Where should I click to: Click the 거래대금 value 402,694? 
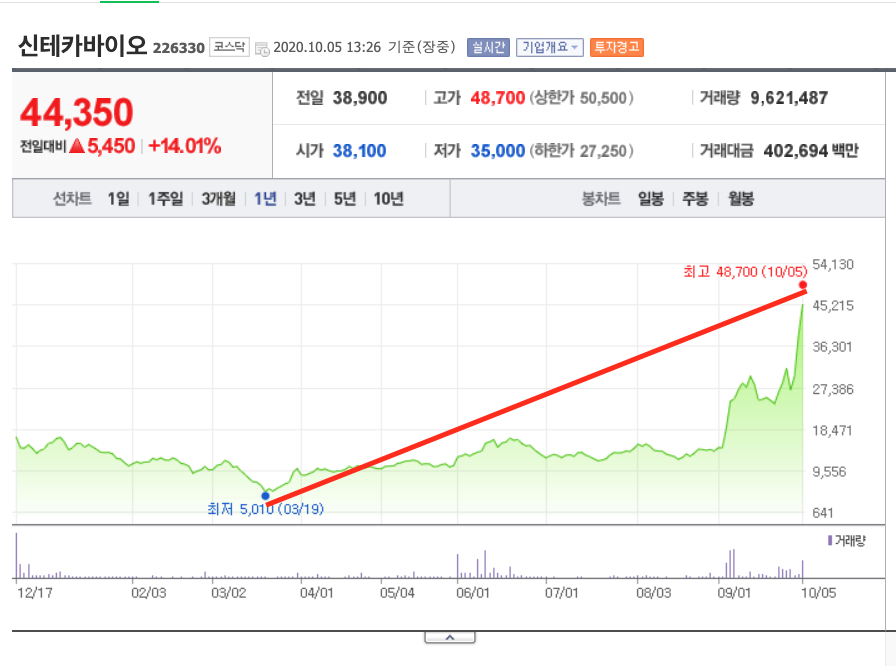795,151
